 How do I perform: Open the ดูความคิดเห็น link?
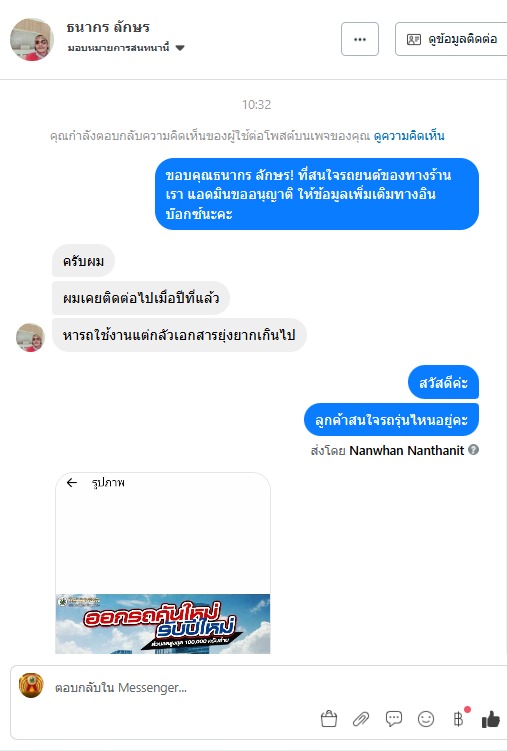[x=409, y=136]
